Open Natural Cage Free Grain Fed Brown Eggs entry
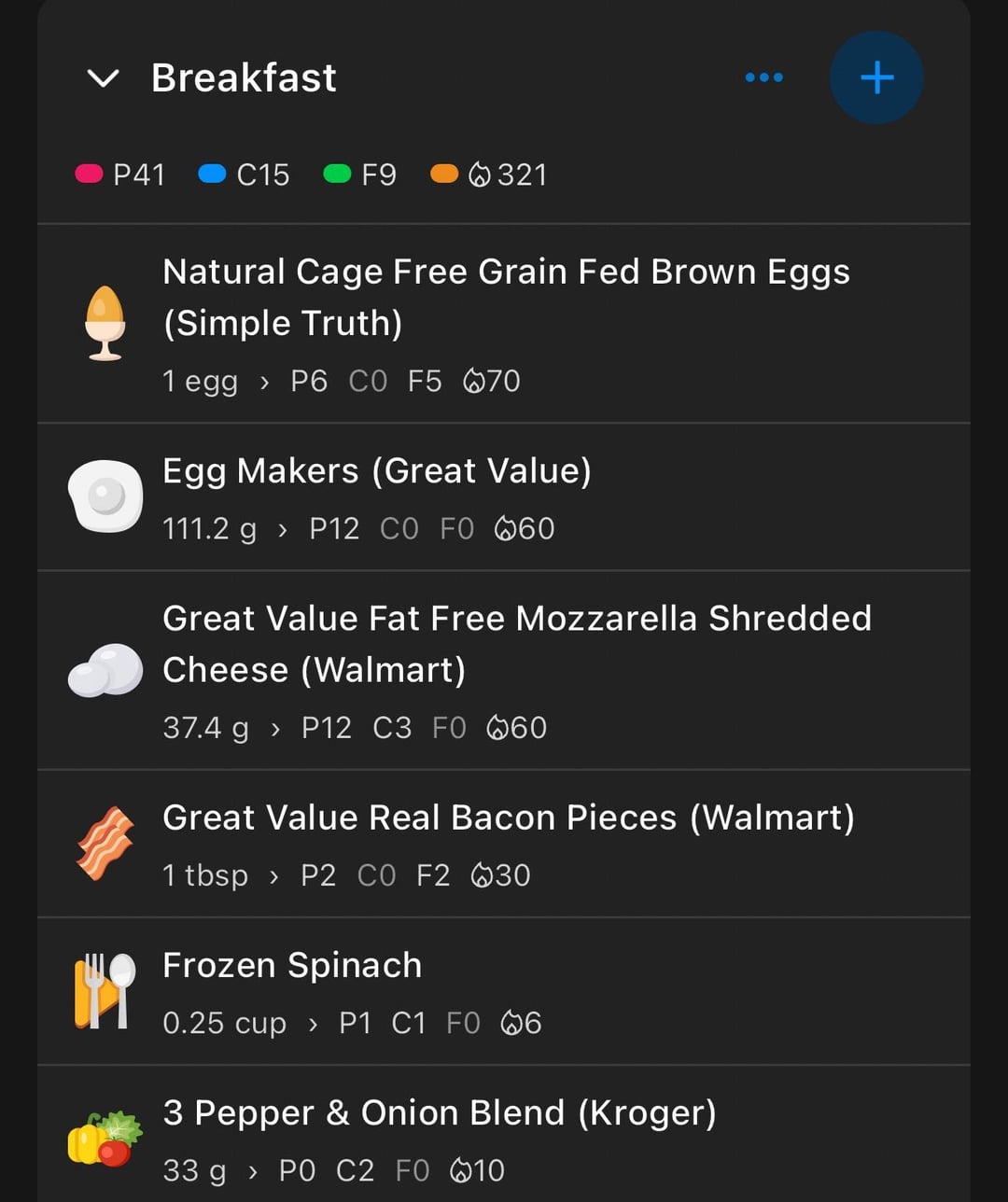Screen dimensions: 1008x1202 coord(506,297)
